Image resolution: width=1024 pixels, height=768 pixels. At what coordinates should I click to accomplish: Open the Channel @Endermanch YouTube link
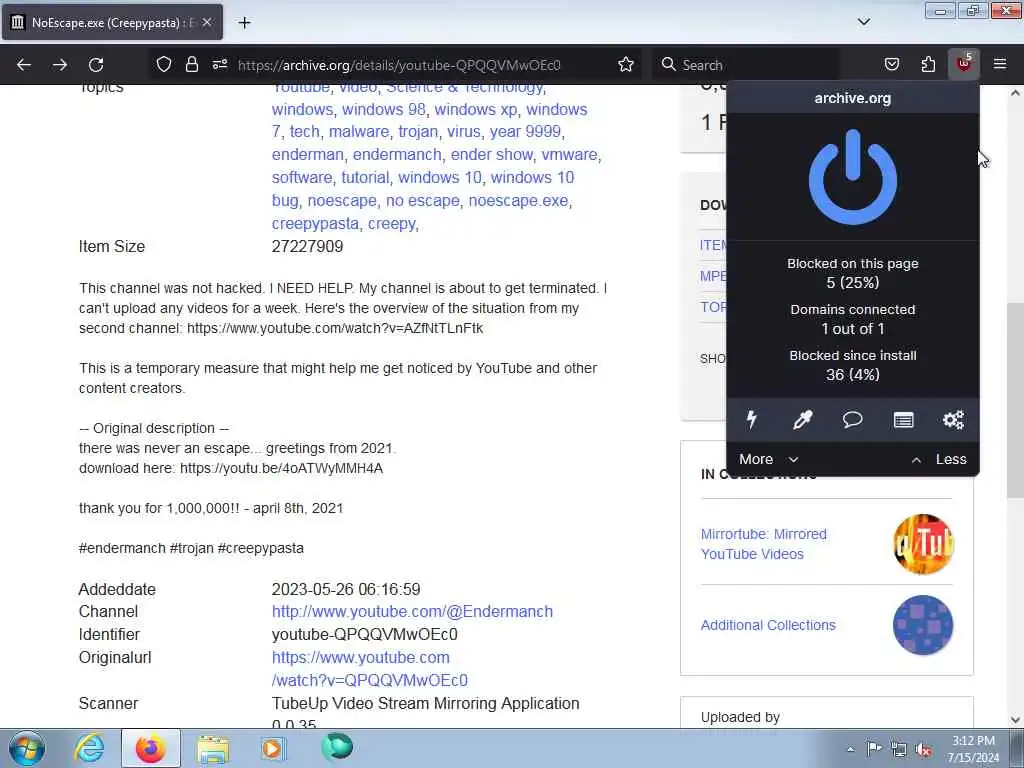tap(412, 611)
